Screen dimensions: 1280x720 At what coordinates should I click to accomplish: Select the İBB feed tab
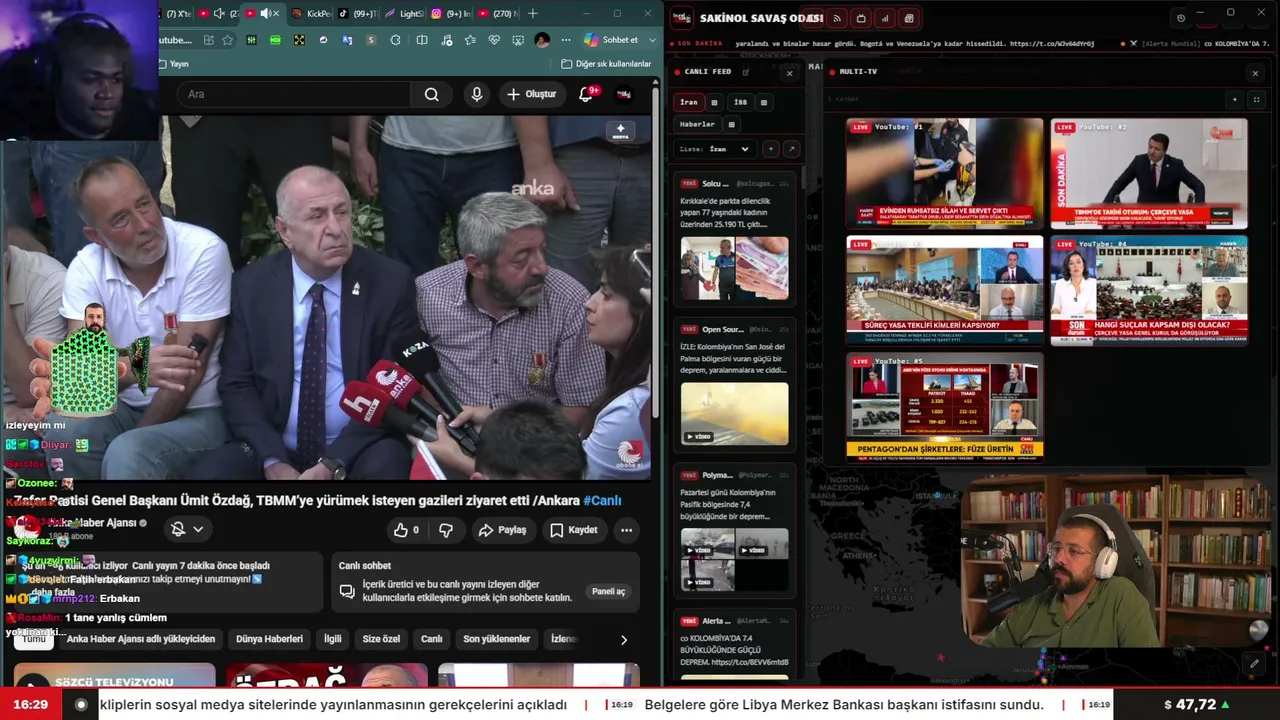[x=740, y=102]
